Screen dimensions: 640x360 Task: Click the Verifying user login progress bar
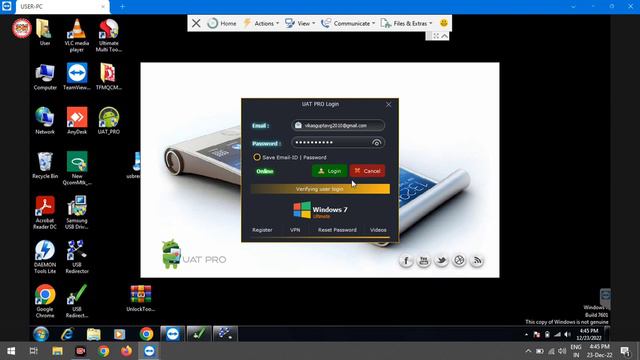[x=320, y=189]
